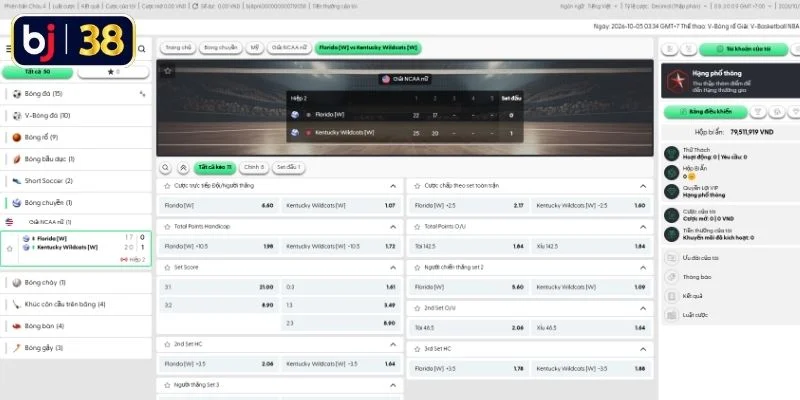Click the Bóng chuyền volleyball icon

coord(17,203)
